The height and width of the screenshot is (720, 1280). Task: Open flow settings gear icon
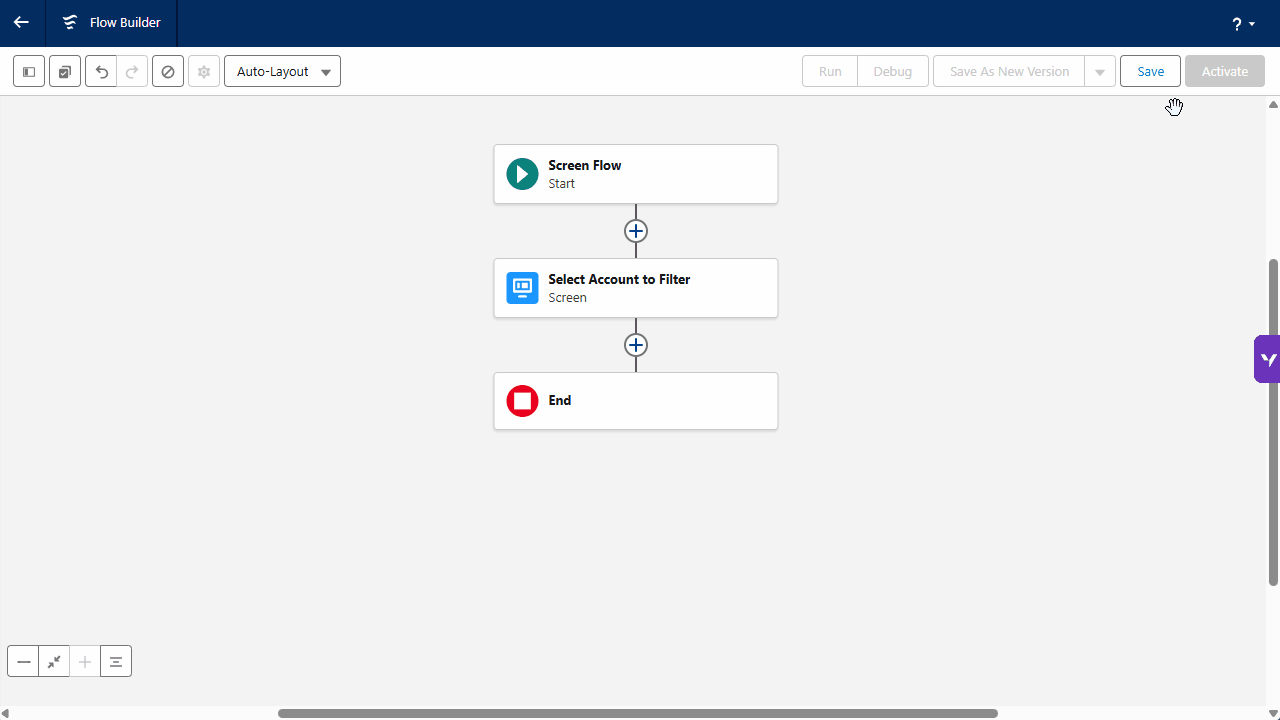[x=204, y=72]
